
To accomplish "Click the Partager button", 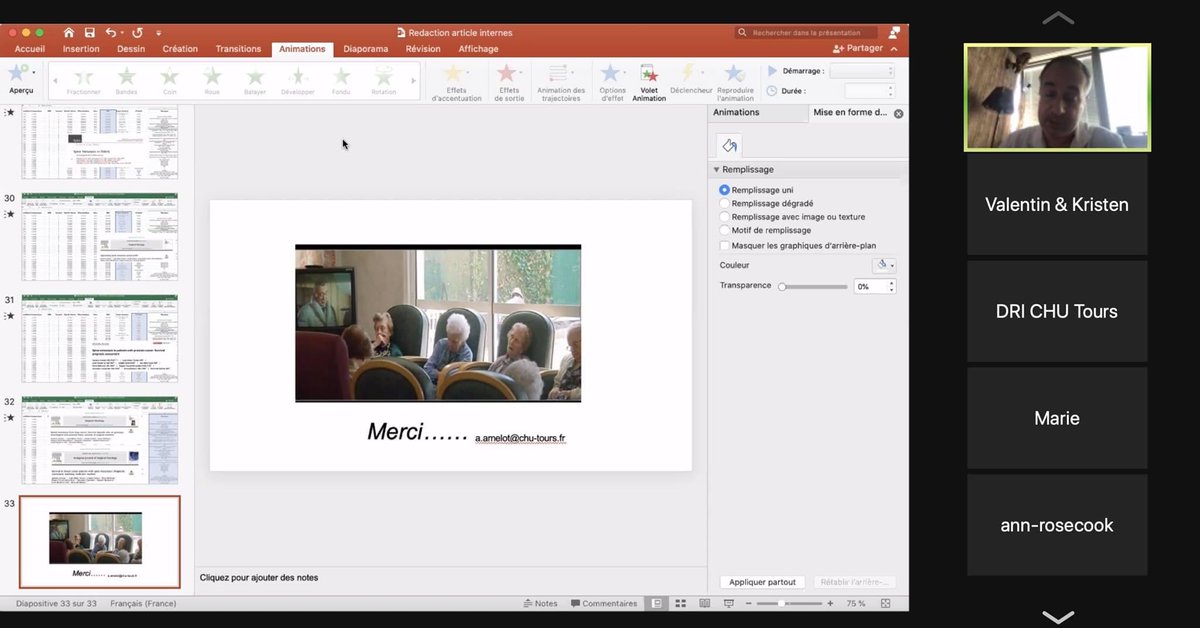I will click(x=859, y=48).
